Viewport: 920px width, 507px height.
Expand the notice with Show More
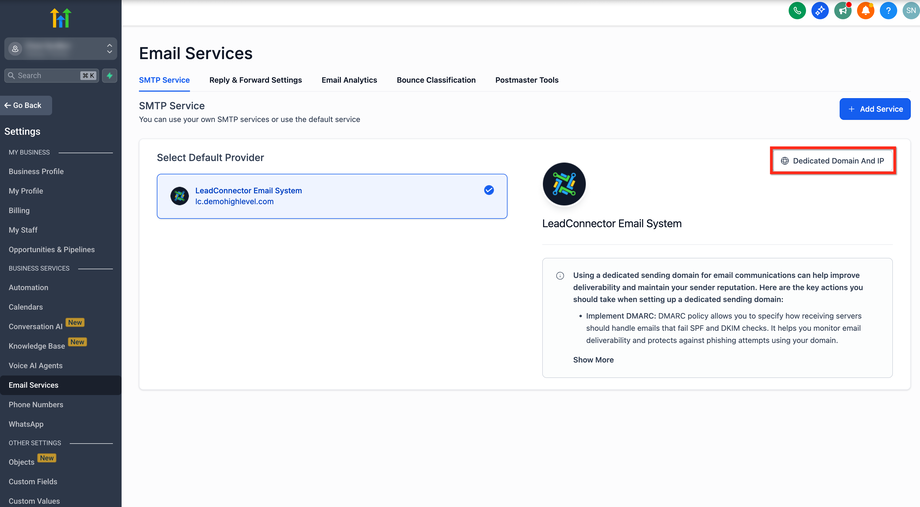(593, 360)
